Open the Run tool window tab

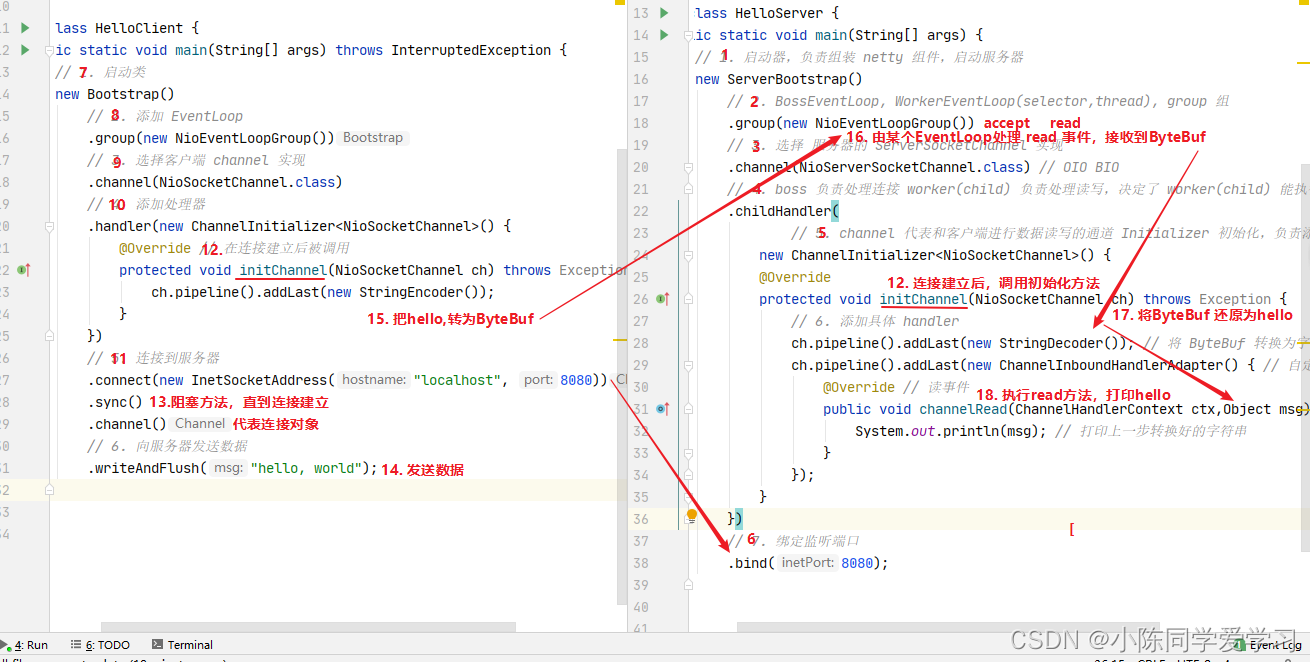26,645
